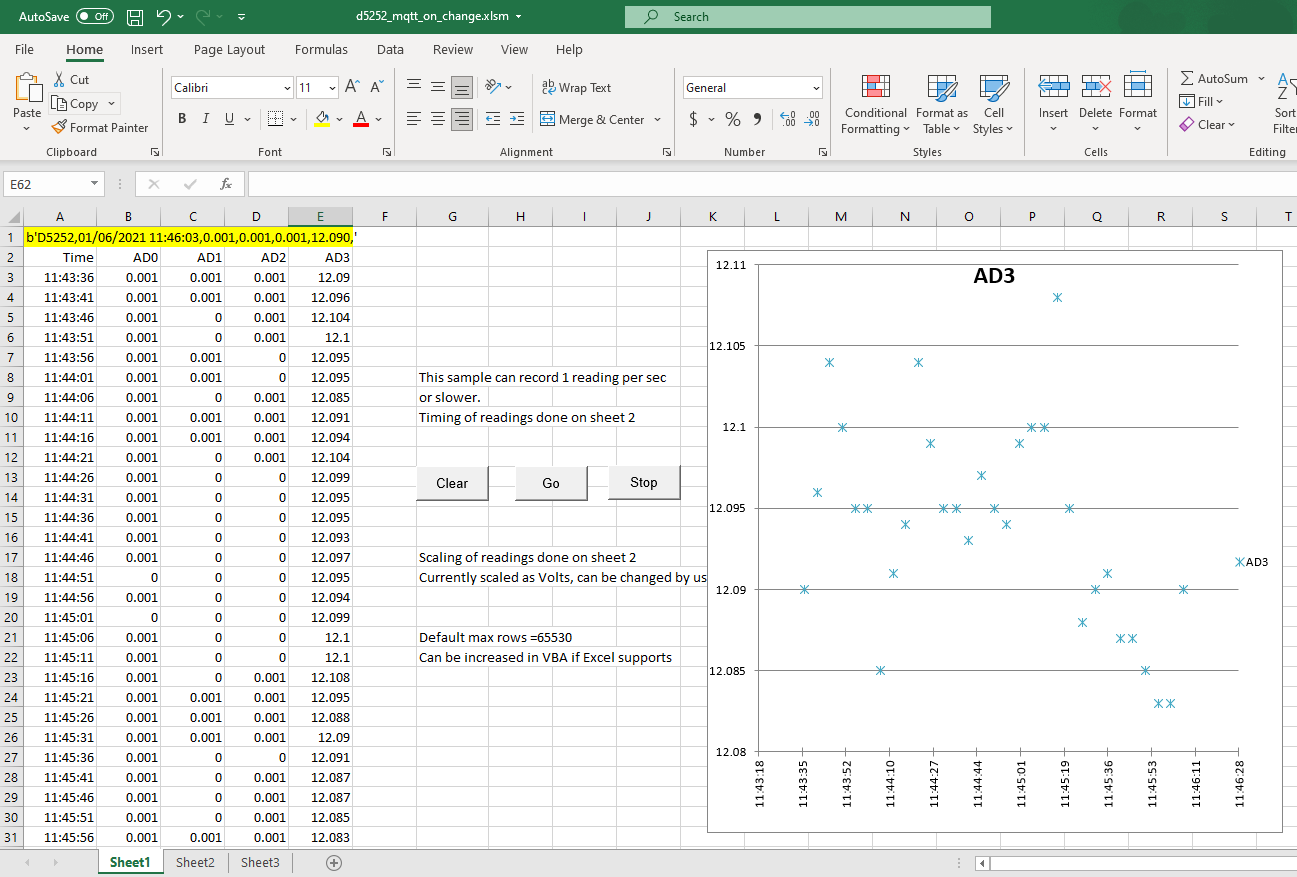Image resolution: width=1297 pixels, height=877 pixels.
Task: Decrease cell indent
Action: (493, 119)
